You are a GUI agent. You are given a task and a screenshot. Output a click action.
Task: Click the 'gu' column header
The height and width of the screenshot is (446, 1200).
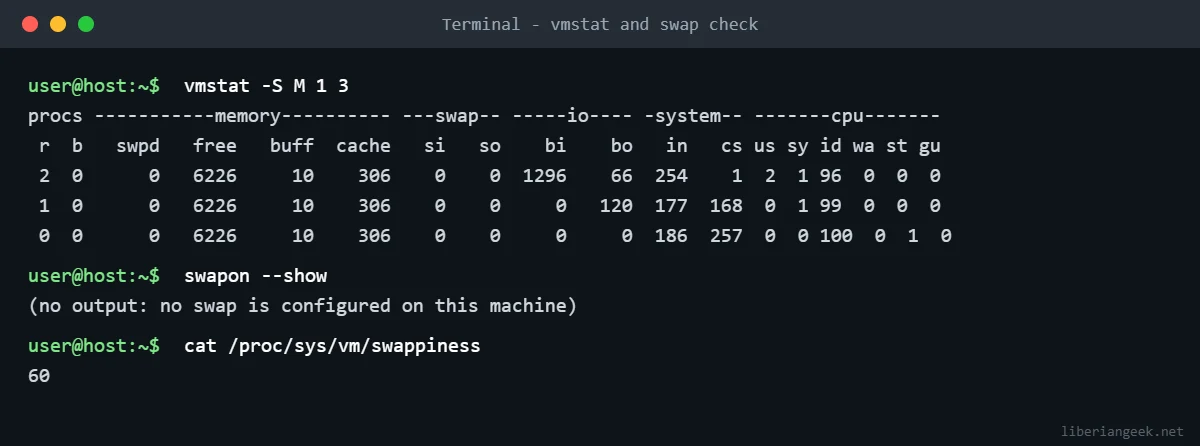[930, 146]
